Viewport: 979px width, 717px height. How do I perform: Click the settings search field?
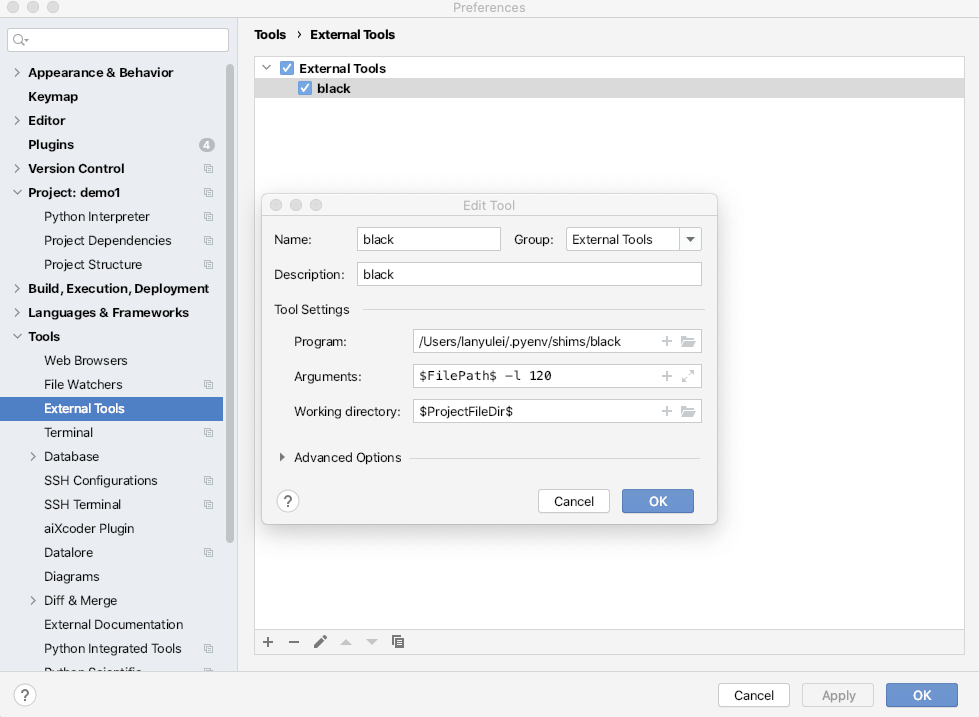pyautogui.click(x=118, y=40)
